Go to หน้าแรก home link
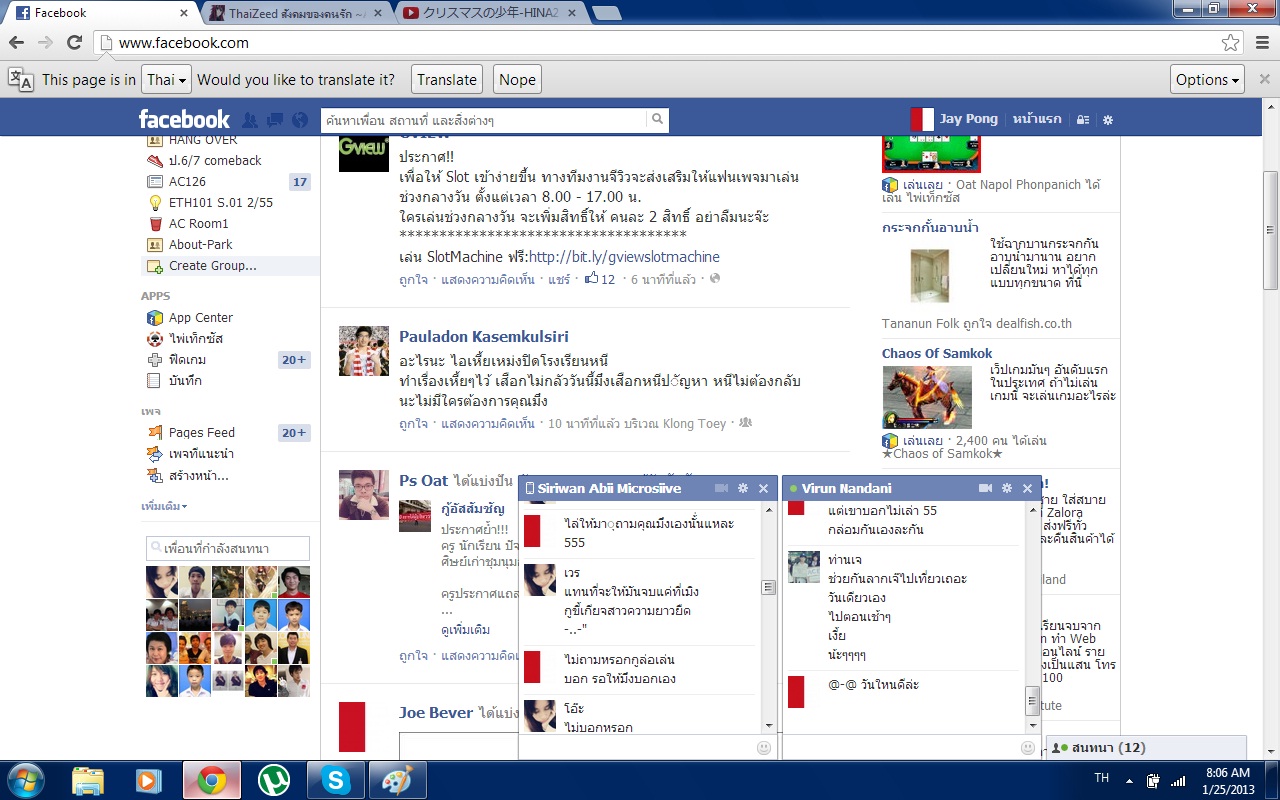1280x800 pixels. (x=1037, y=119)
